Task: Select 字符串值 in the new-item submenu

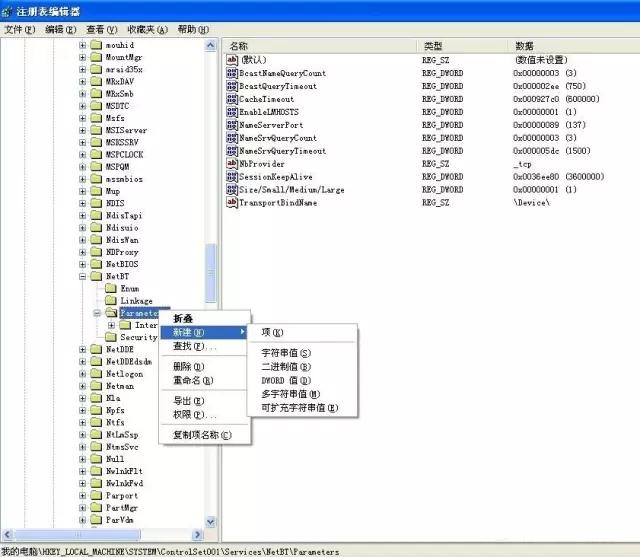Action: coord(286,353)
